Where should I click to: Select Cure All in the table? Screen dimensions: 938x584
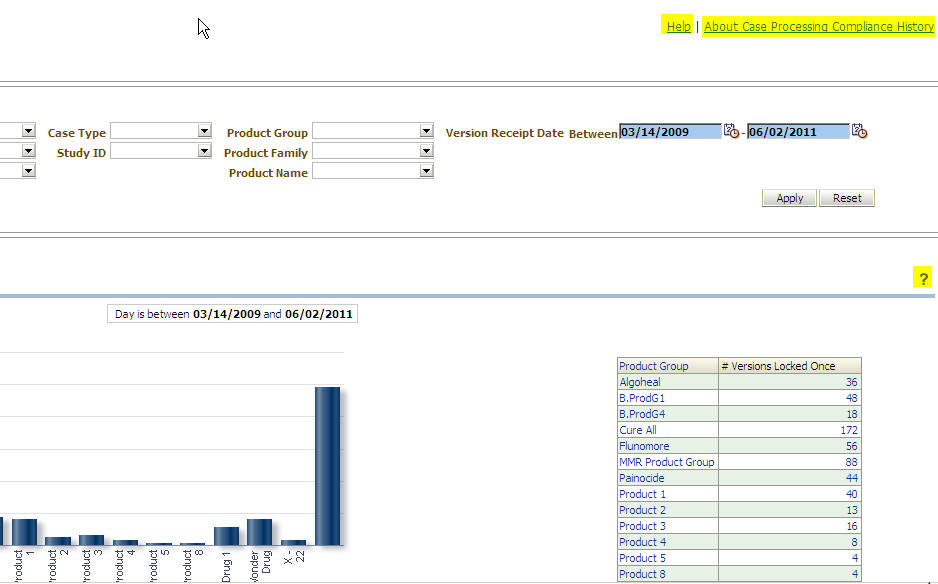click(638, 430)
